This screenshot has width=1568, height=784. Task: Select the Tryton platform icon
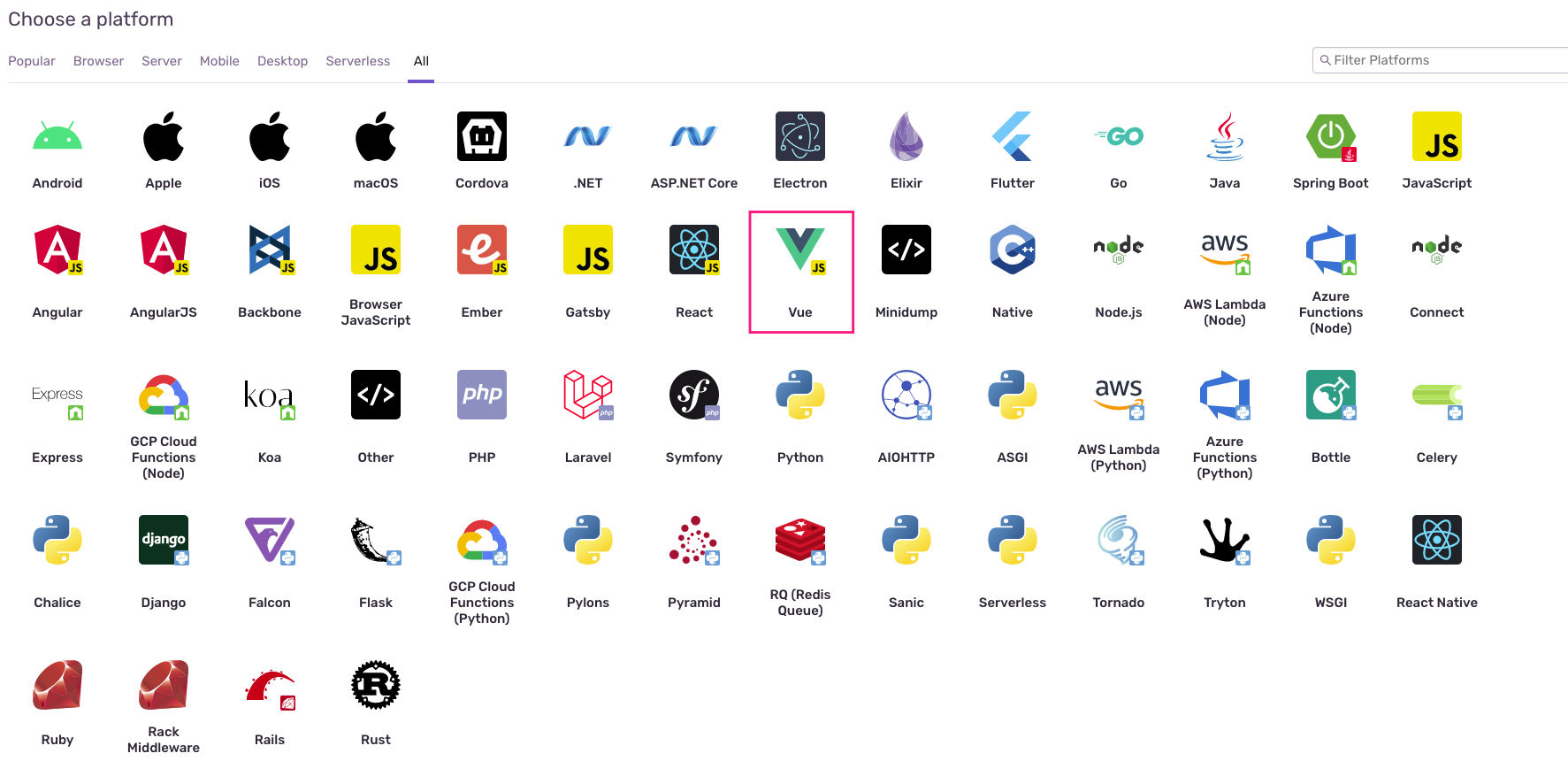coord(1225,540)
